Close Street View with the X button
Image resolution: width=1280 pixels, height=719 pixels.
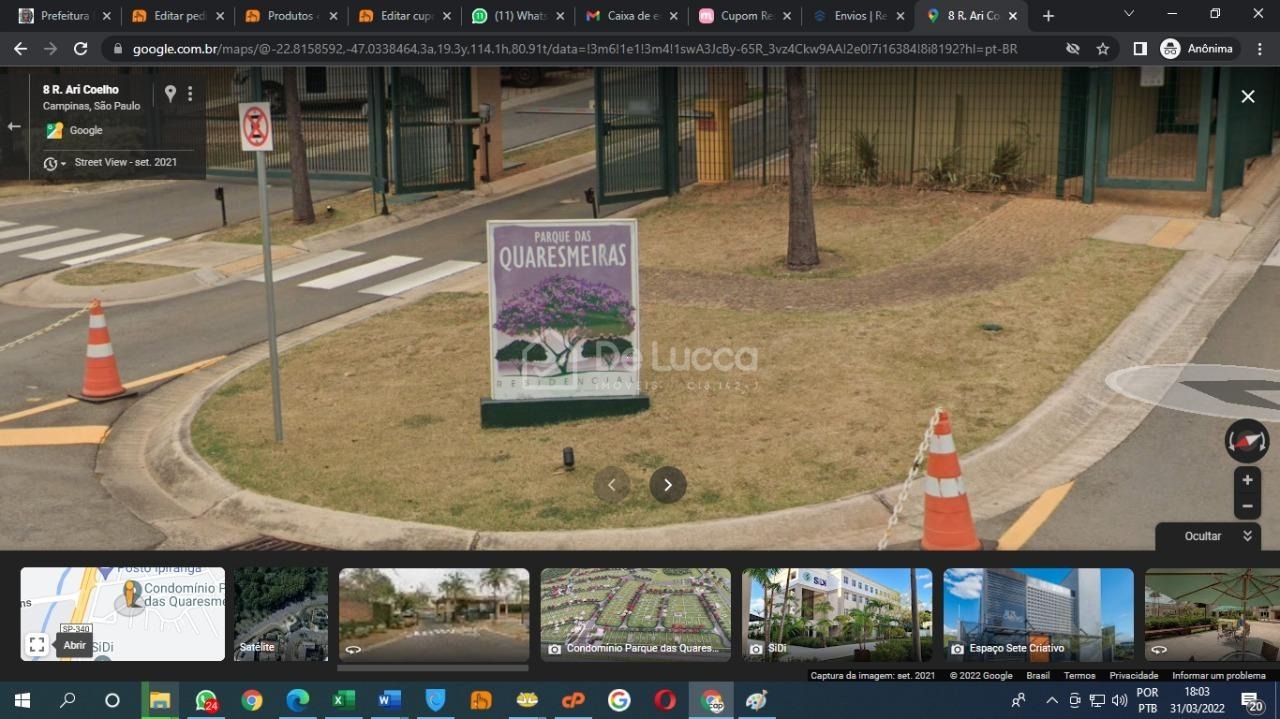[x=1247, y=96]
